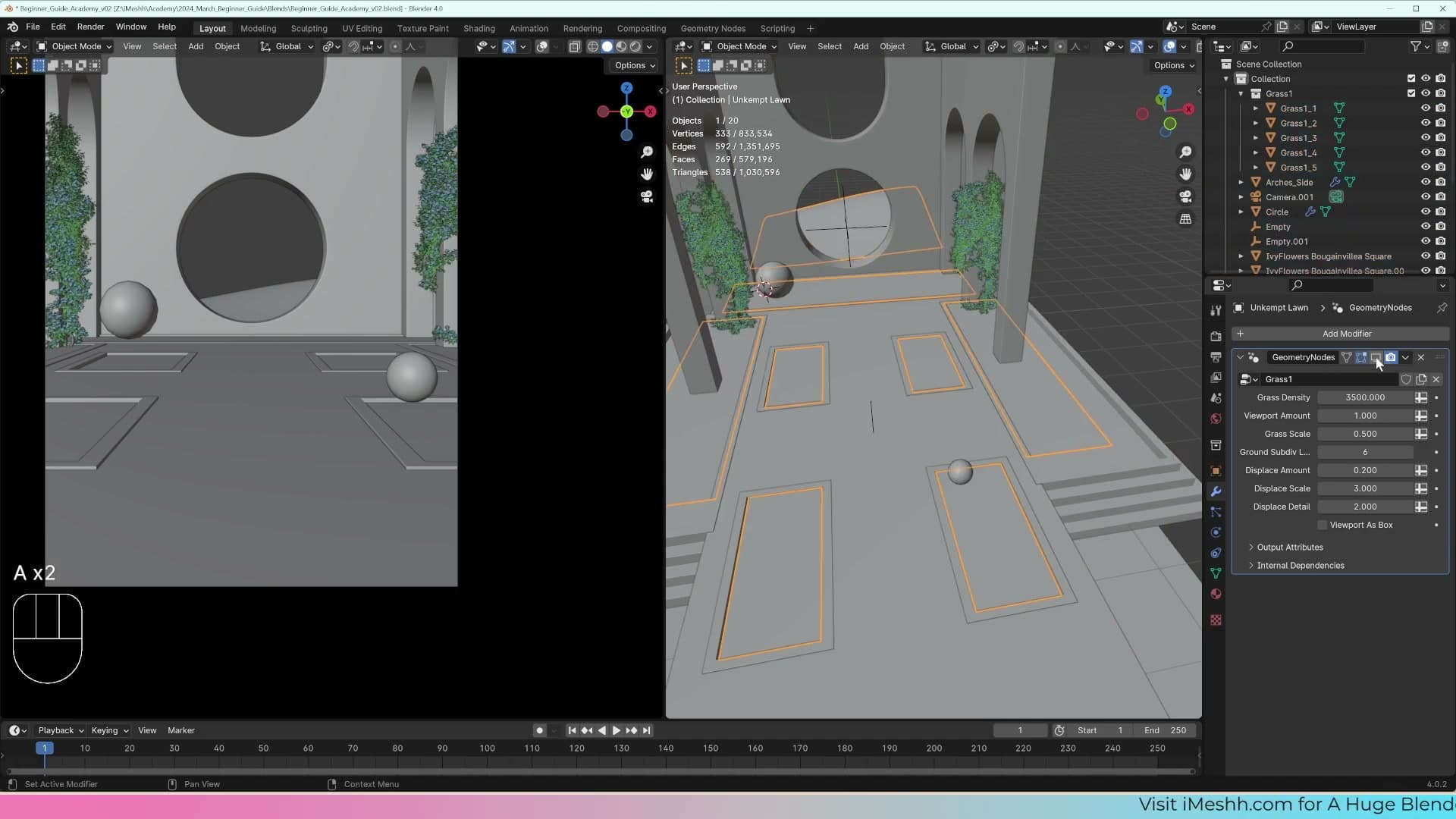Hide Camera.001 in viewport via eye icon
1456x819 pixels.
pyautogui.click(x=1426, y=197)
